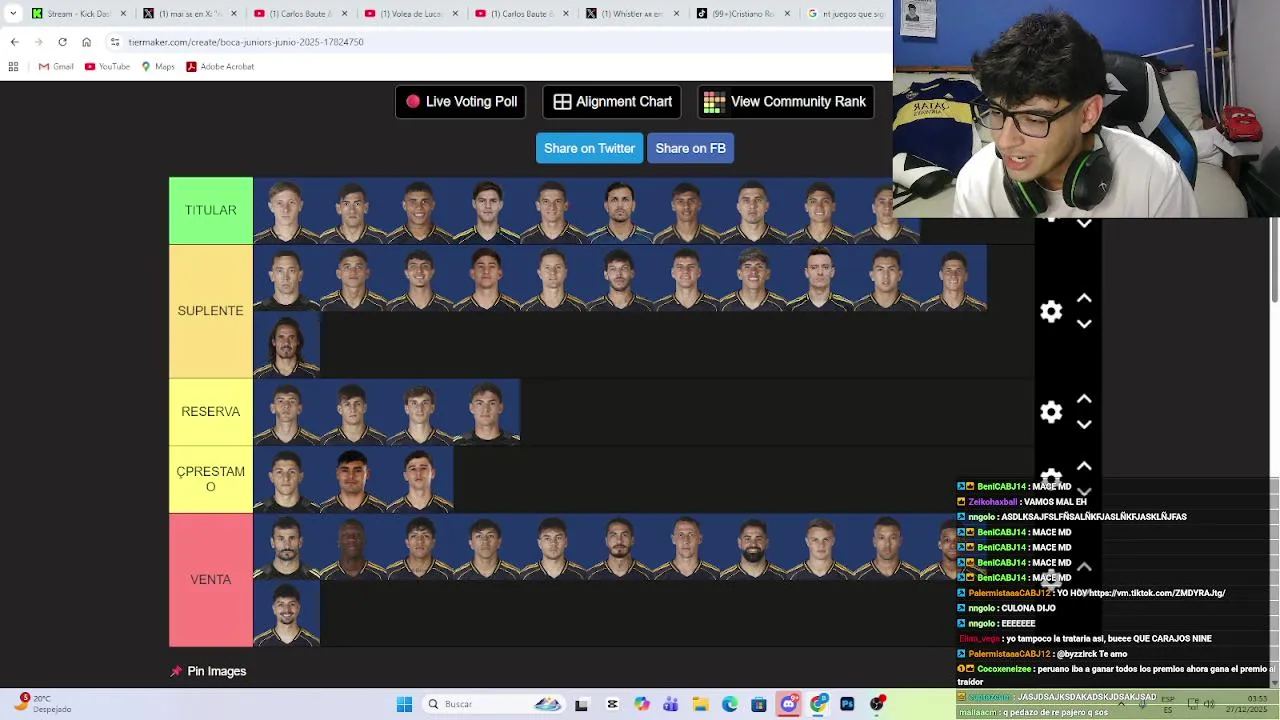
Task: Click View Community Rank button
Action: (785, 102)
